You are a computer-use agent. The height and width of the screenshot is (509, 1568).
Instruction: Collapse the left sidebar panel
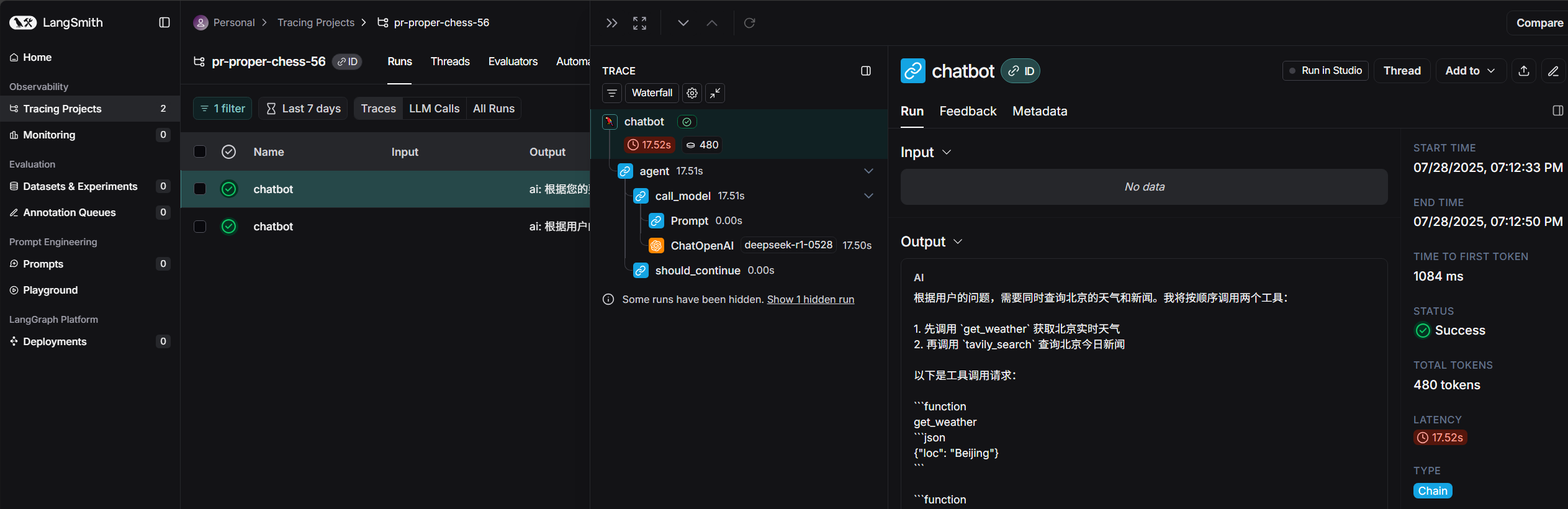click(x=164, y=22)
